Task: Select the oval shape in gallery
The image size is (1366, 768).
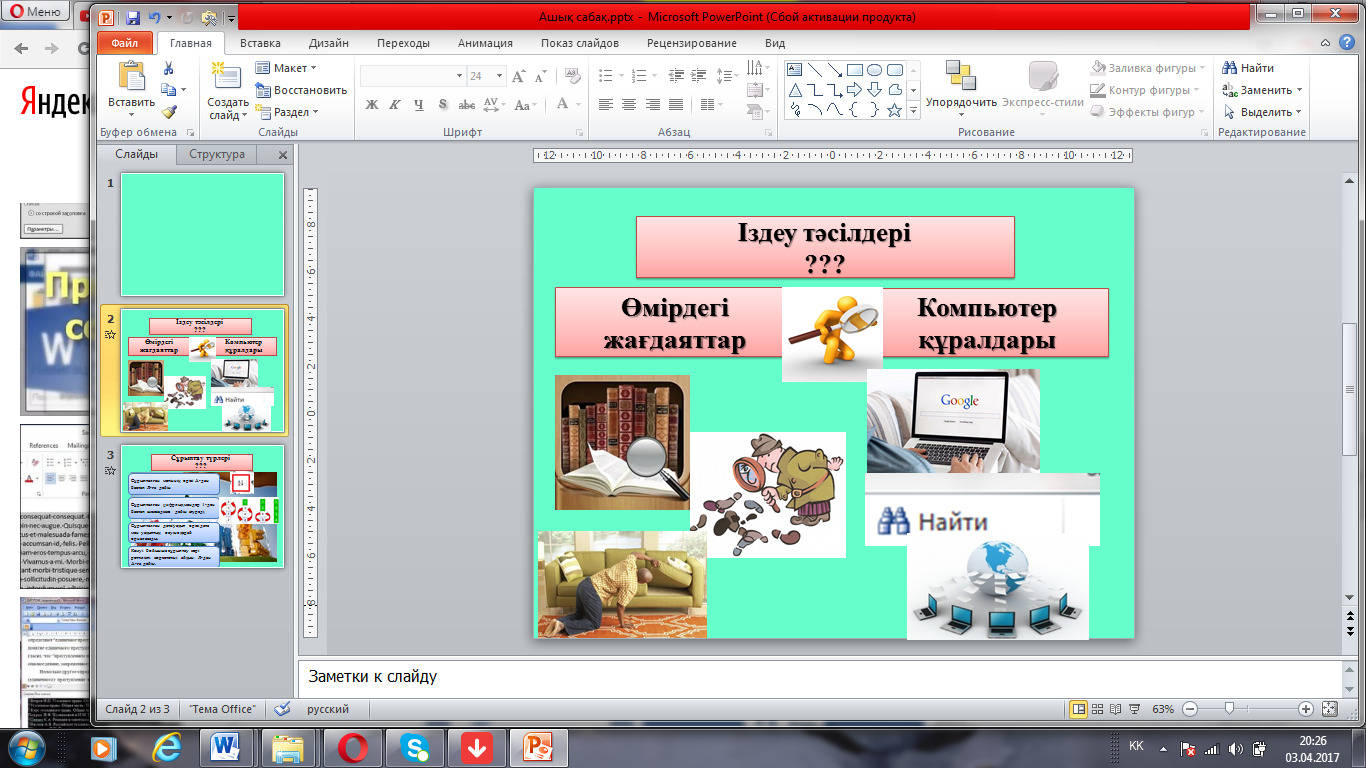Action: click(x=875, y=70)
